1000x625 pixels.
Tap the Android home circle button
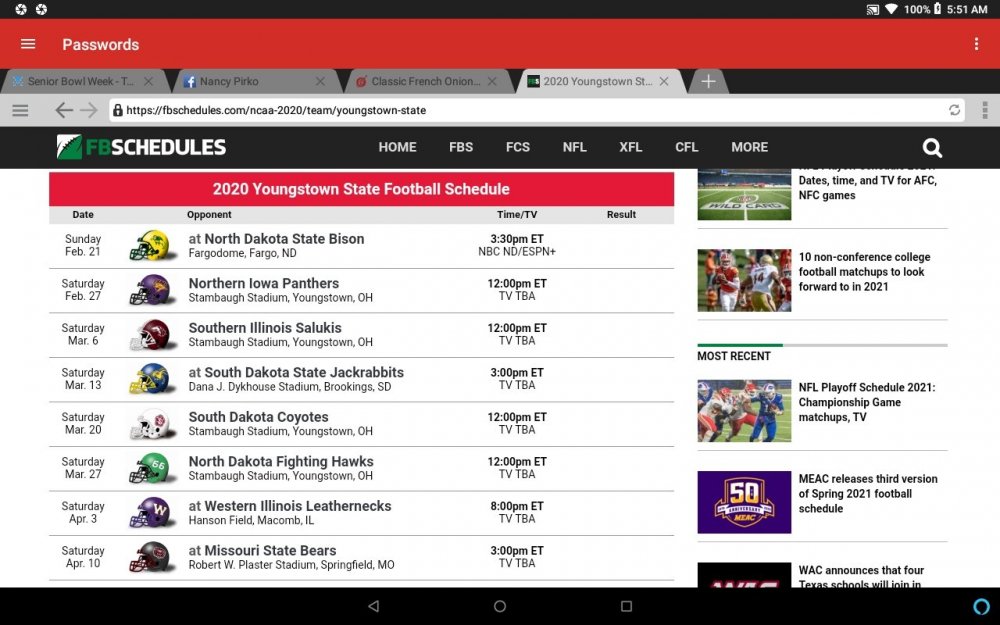(500, 606)
